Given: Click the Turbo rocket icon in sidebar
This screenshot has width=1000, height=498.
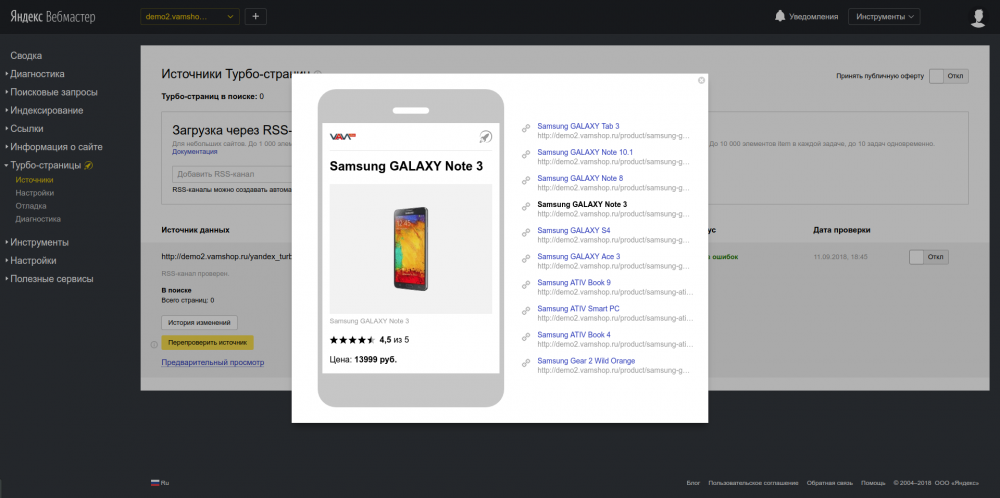Looking at the screenshot, I should (89, 165).
